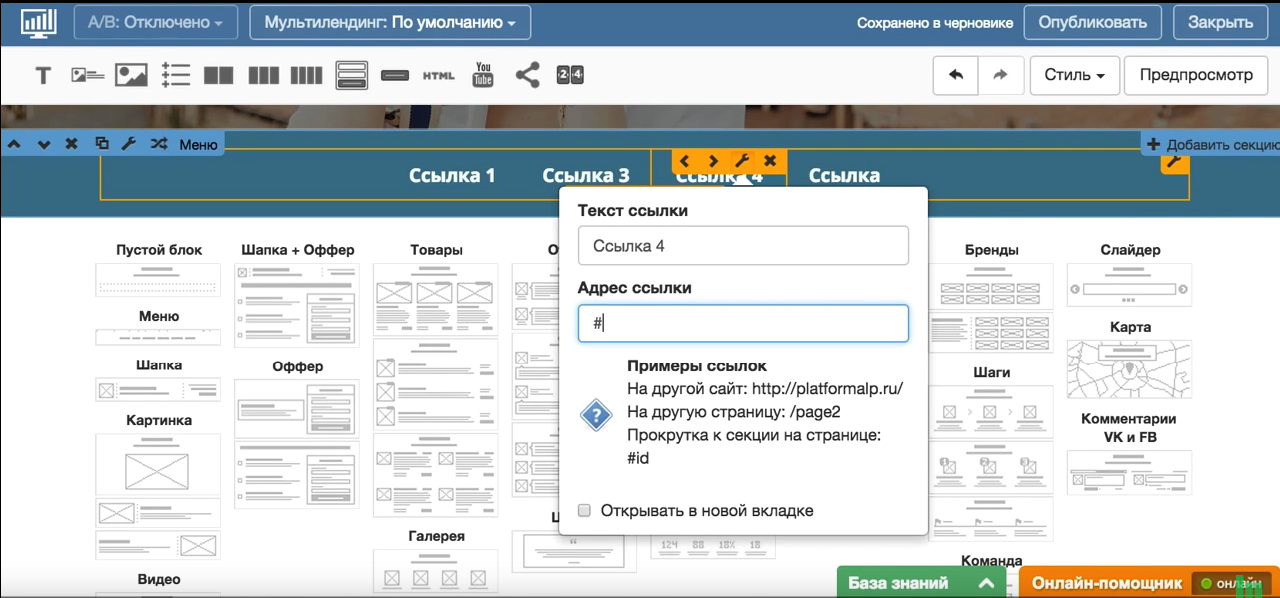Viewport: 1280px width, 598px height.
Task: Insert a YouTube video block
Action: point(483,75)
